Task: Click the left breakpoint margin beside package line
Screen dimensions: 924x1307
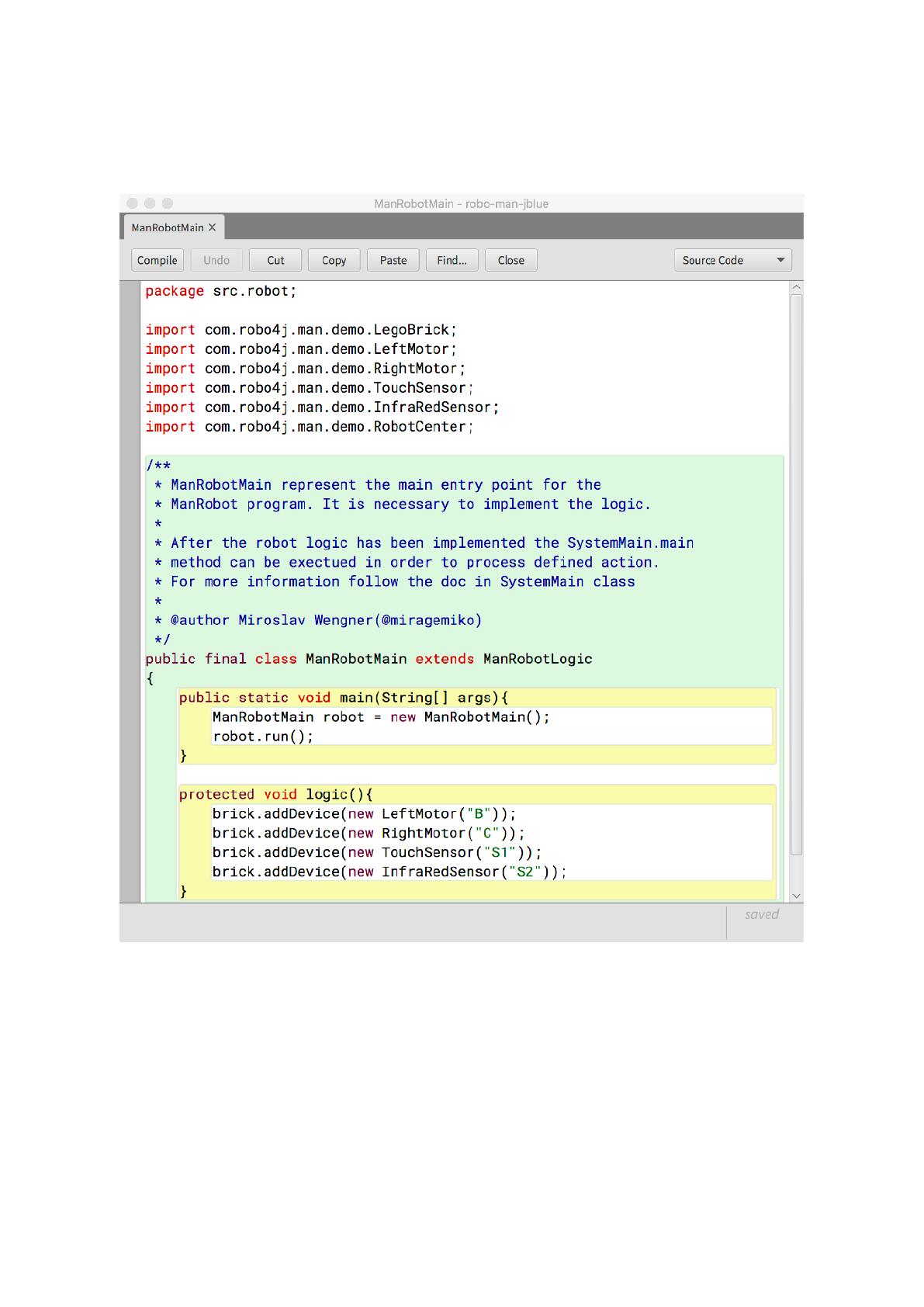Action: [130, 292]
